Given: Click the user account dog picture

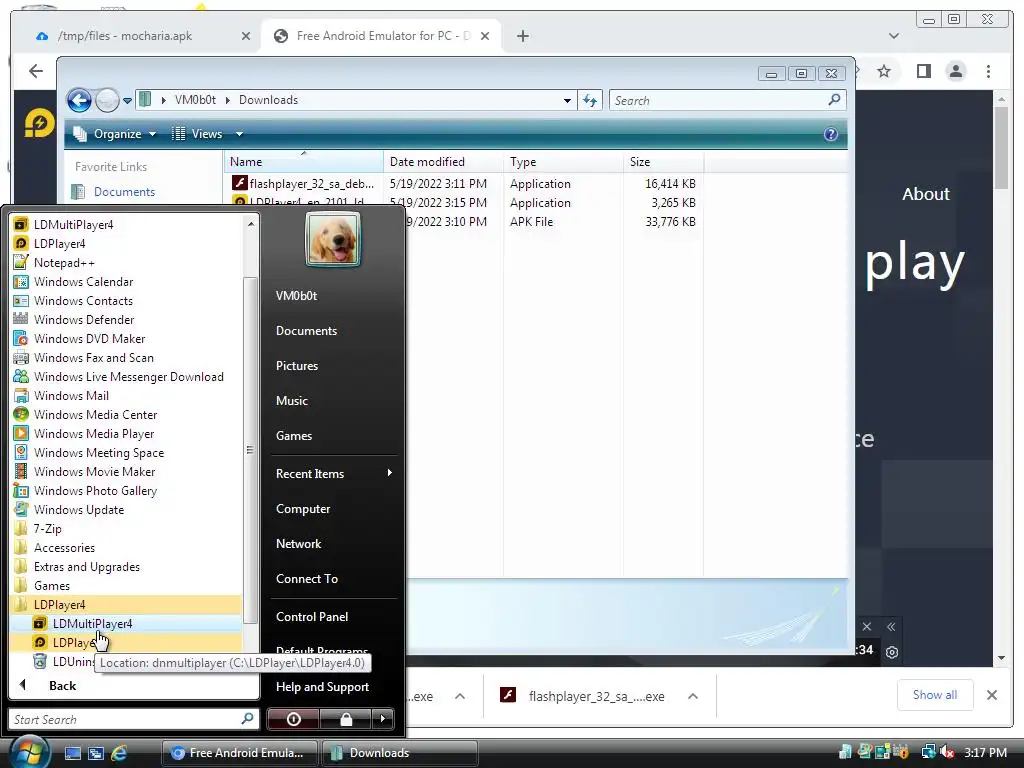Looking at the screenshot, I should pos(332,240).
